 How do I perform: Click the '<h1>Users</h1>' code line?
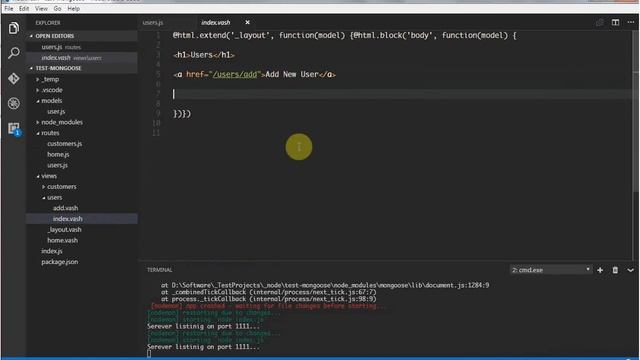click(204, 55)
